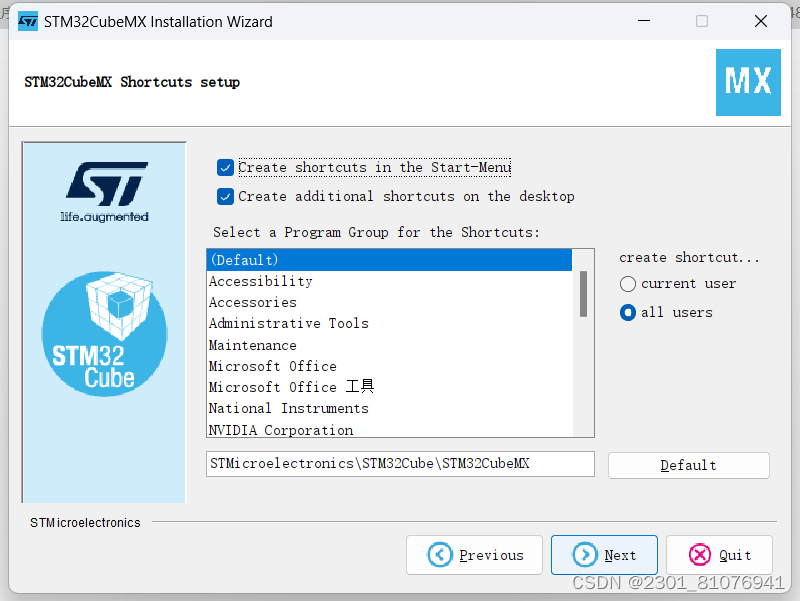Click the ST life.augmented logo

tap(105, 192)
